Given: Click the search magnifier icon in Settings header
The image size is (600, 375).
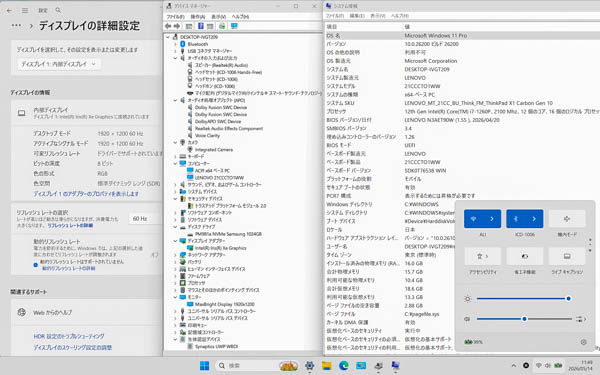Looking at the screenshot, I should point(58,10).
